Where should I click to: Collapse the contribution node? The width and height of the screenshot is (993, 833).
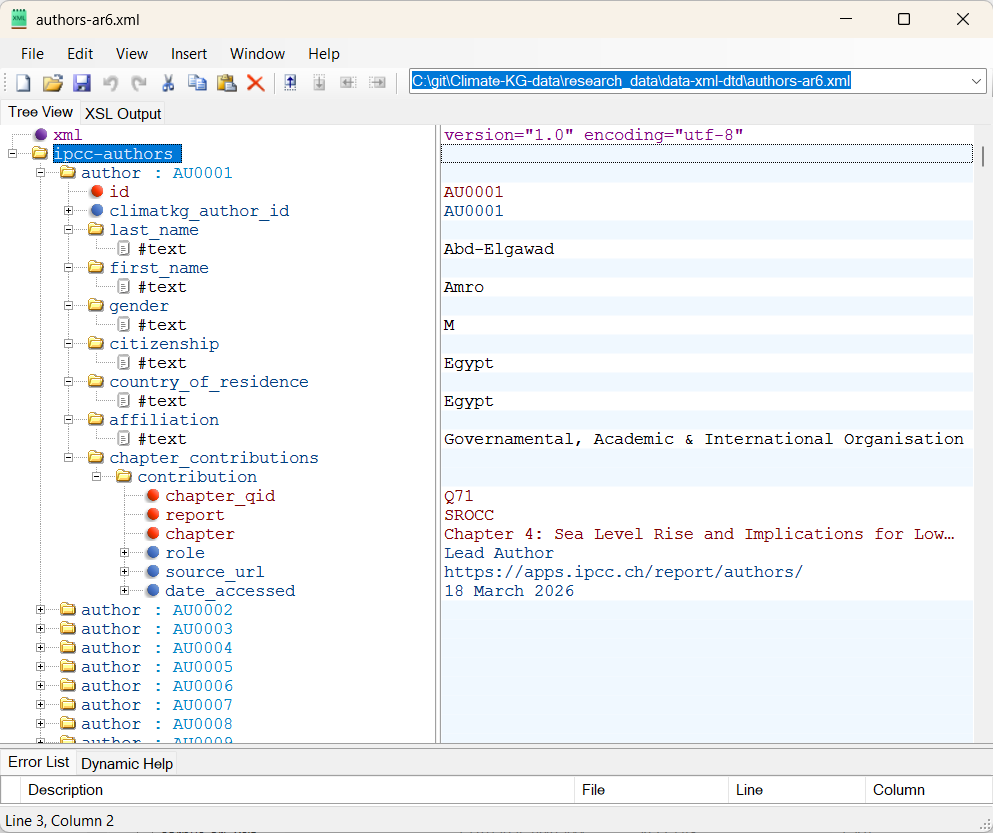(x=96, y=476)
